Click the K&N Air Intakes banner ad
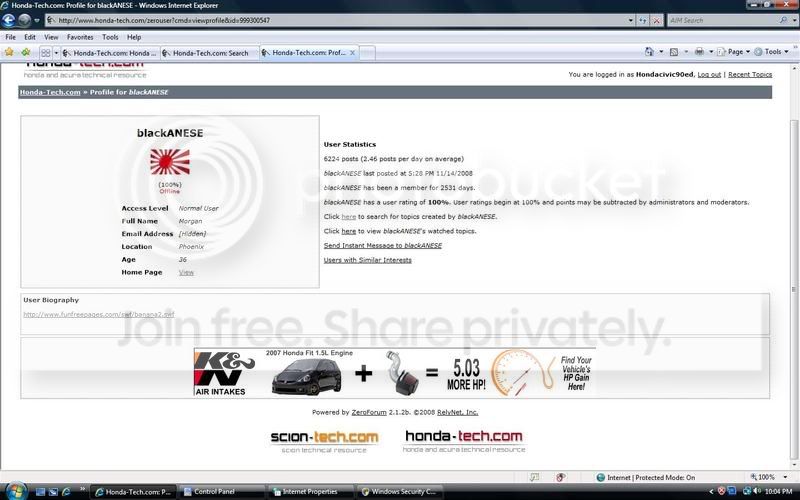This screenshot has height=500, width=800. click(x=394, y=373)
